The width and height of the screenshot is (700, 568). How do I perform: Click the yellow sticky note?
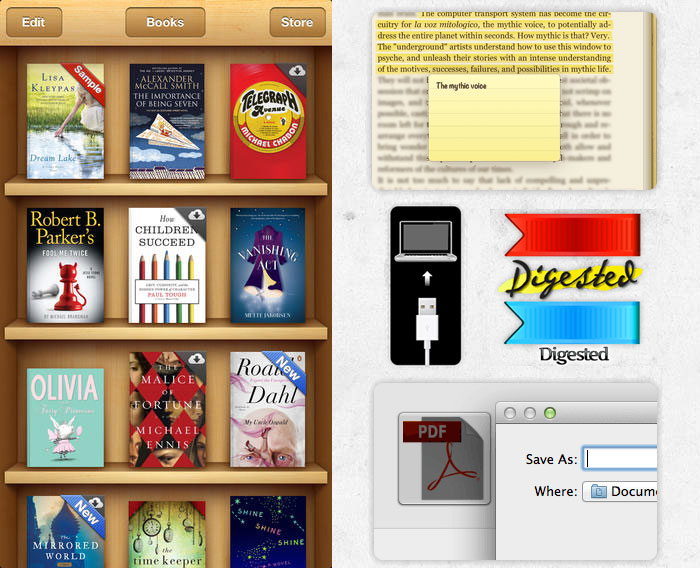pyautogui.click(x=494, y=120)
